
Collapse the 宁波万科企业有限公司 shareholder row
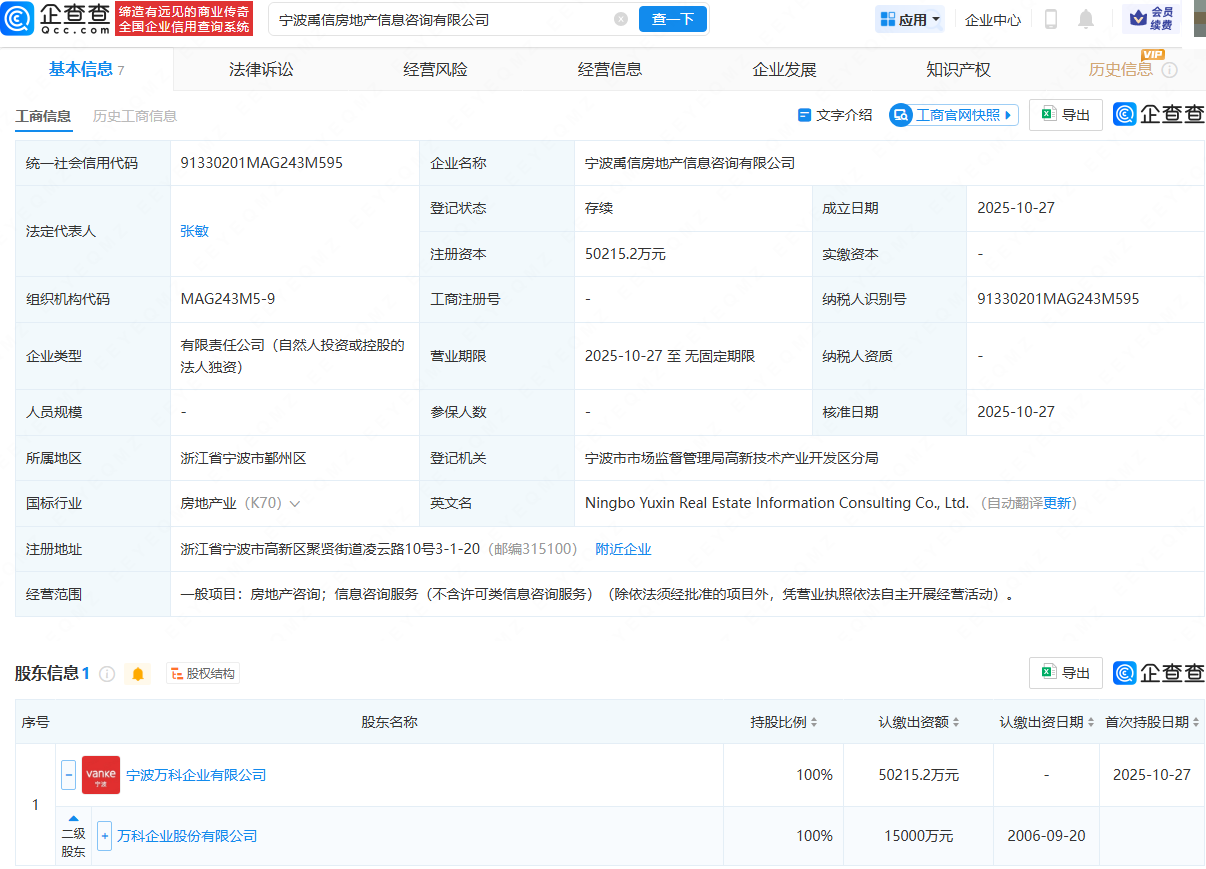tap(69, 775)
